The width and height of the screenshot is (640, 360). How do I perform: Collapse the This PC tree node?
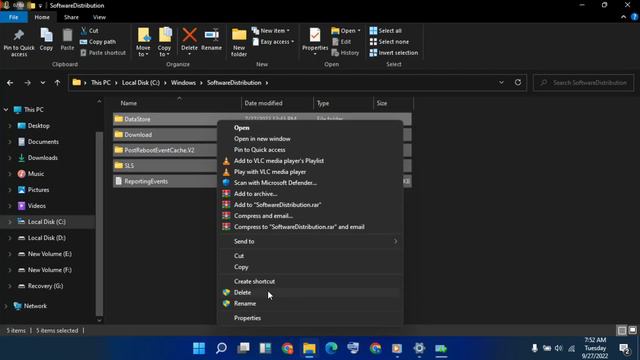point(6,110)
